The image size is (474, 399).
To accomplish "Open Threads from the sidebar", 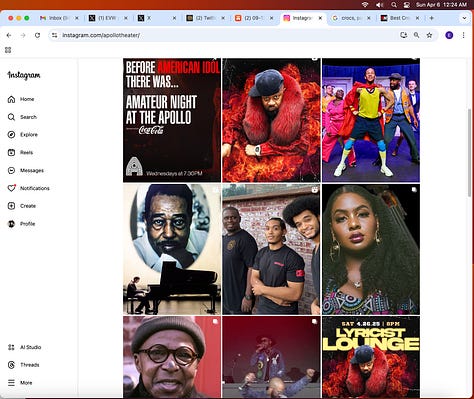I will (23, 365).
